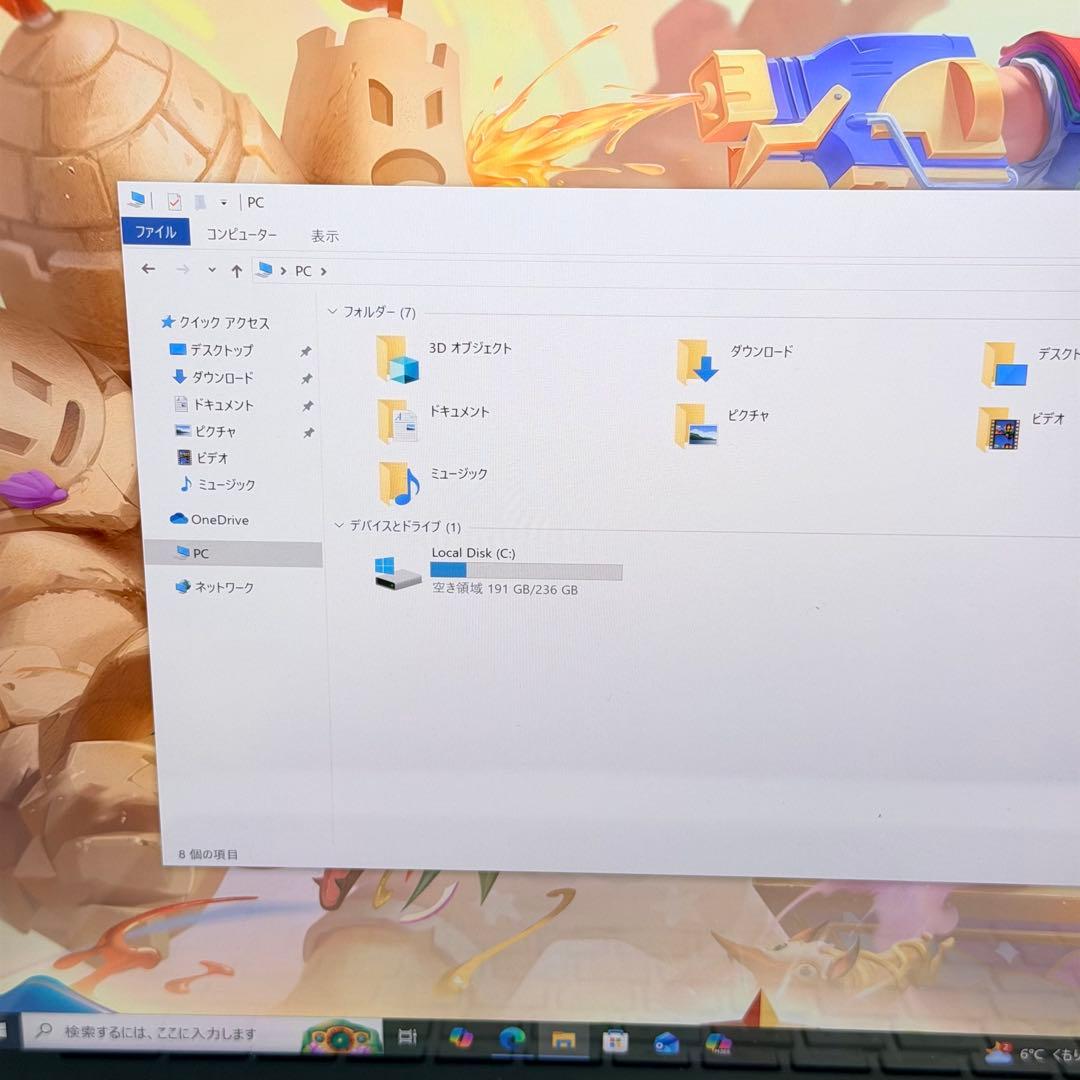Click the PC icon in address bar

(x=264, y=270)
